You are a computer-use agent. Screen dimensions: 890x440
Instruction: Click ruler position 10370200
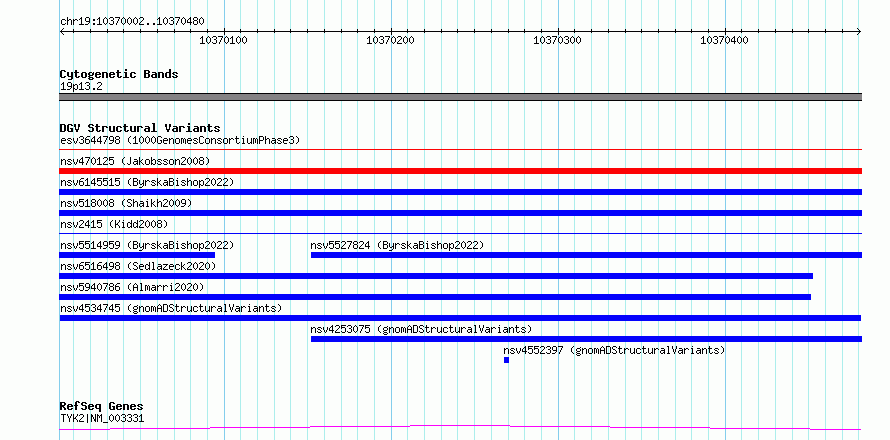click(x=391, y=40)
